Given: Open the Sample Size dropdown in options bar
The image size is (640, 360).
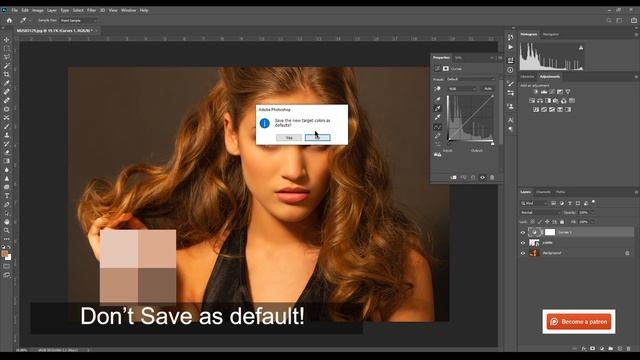Looking at the screenshot, I should click(x=78, y=20).
